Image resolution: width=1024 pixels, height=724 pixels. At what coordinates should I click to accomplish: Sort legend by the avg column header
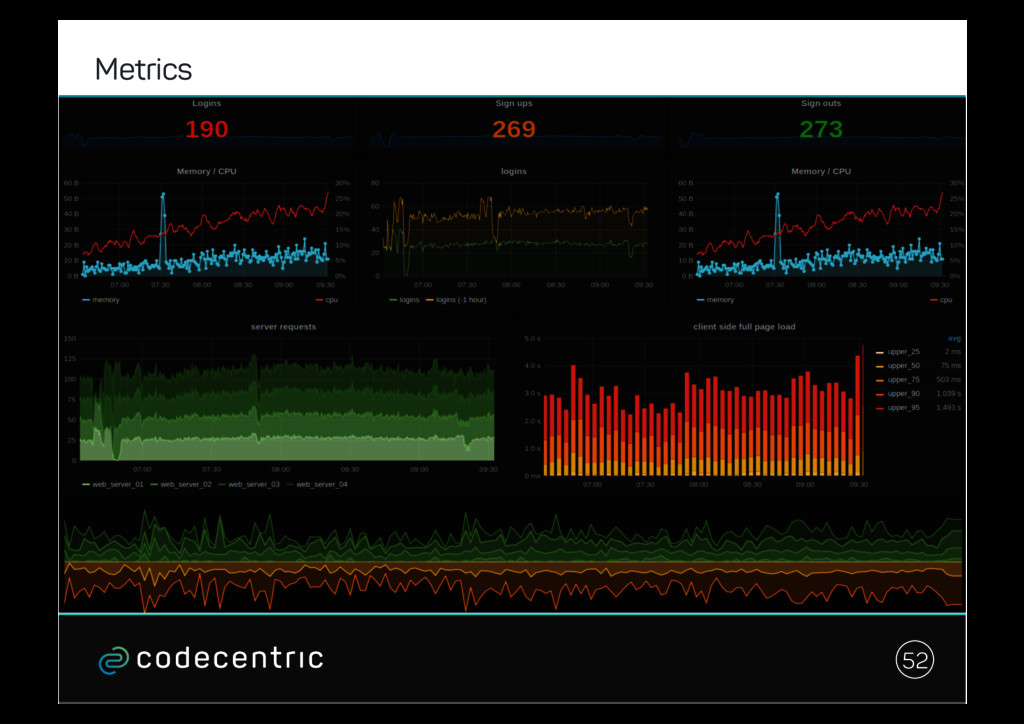click(954, 338)
